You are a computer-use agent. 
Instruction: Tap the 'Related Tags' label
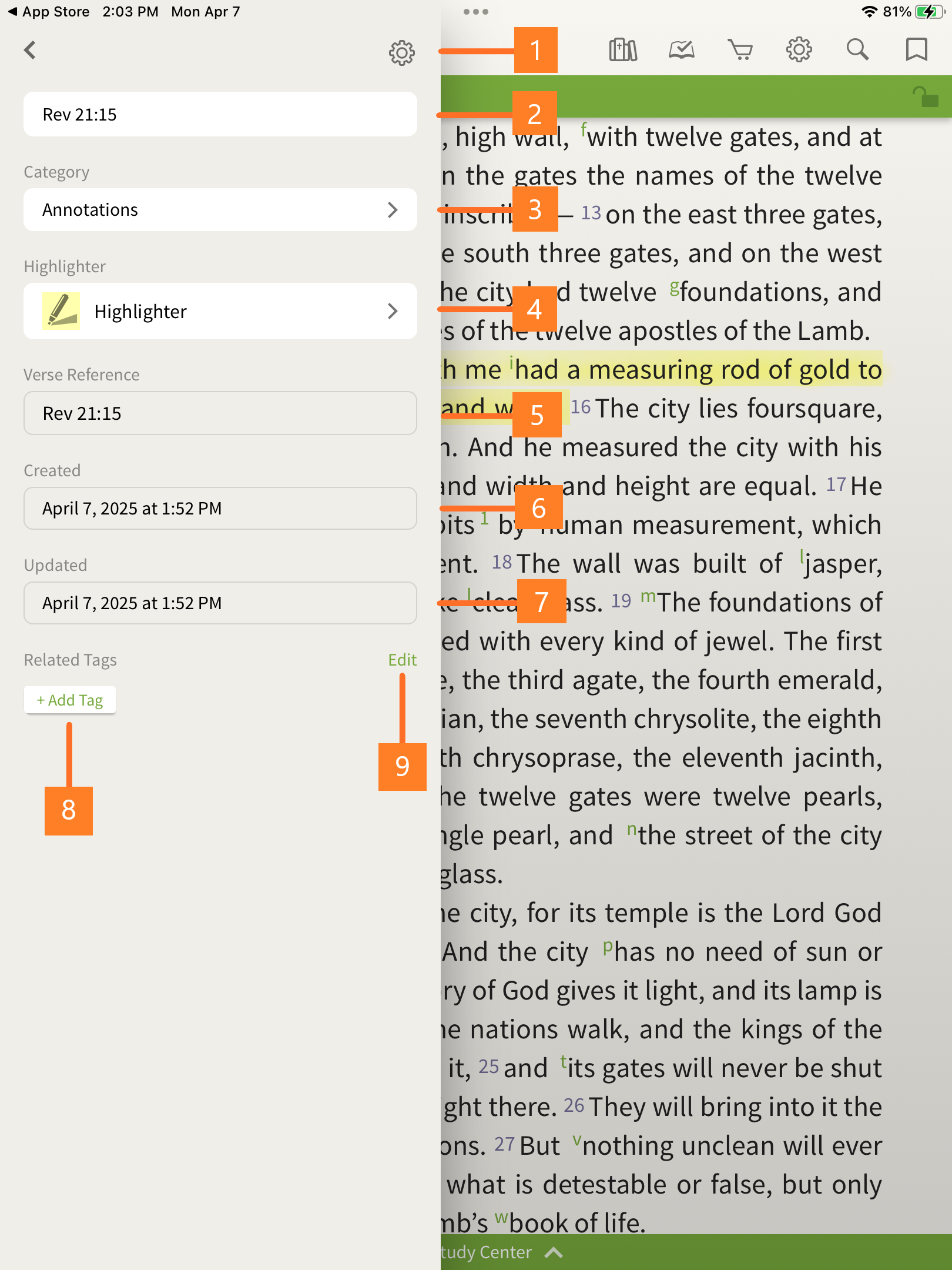[x=70, y=660]
